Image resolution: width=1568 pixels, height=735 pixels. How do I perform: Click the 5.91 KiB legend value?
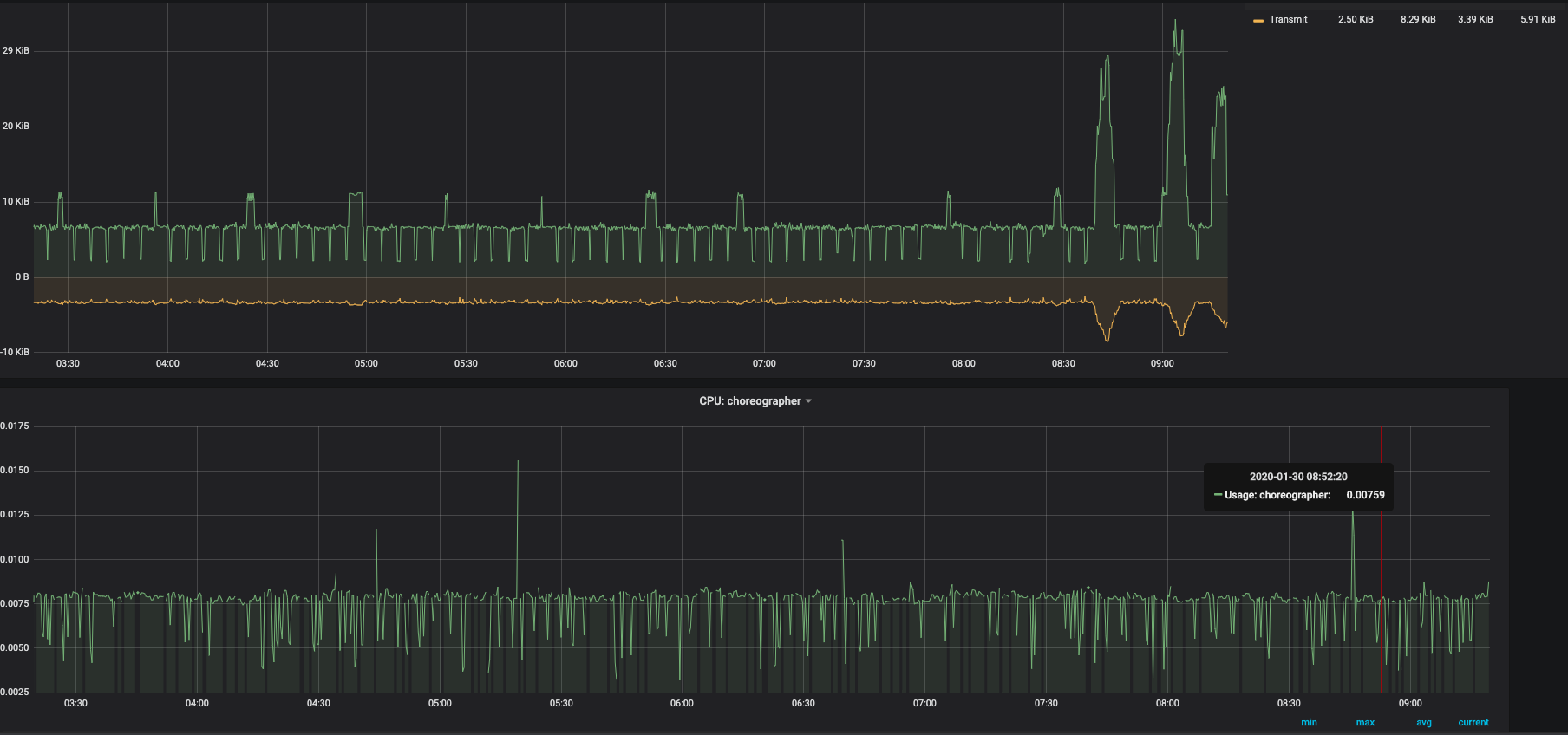click(1538, 19)
